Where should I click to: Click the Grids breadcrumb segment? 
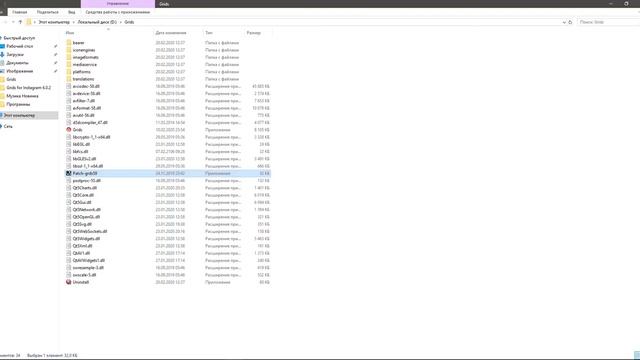click(x=129, y=22)
